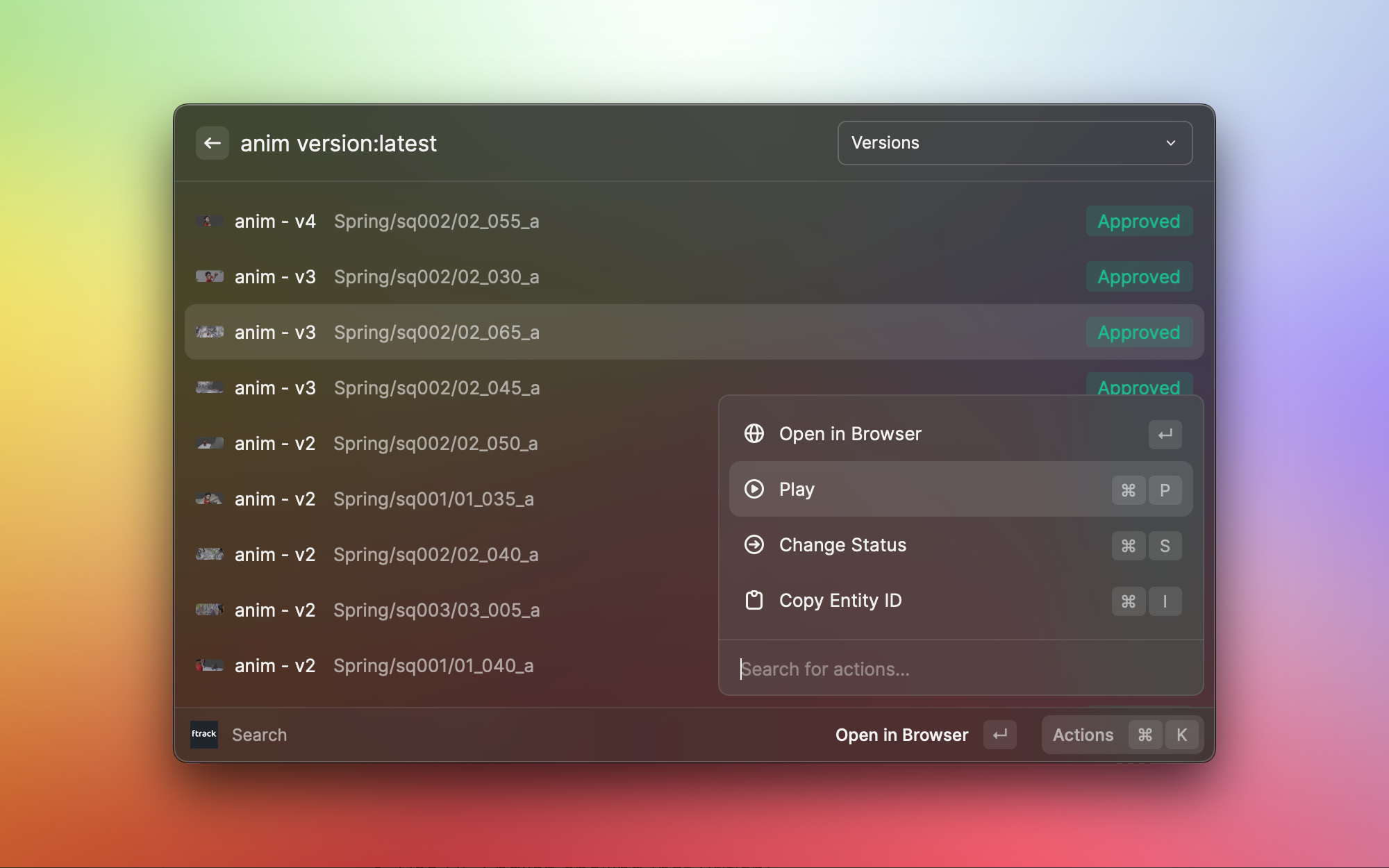Click the Play circle icon
Viewport: 1389px width, 868px height.
pyautogui.click(x=754, y=489)
